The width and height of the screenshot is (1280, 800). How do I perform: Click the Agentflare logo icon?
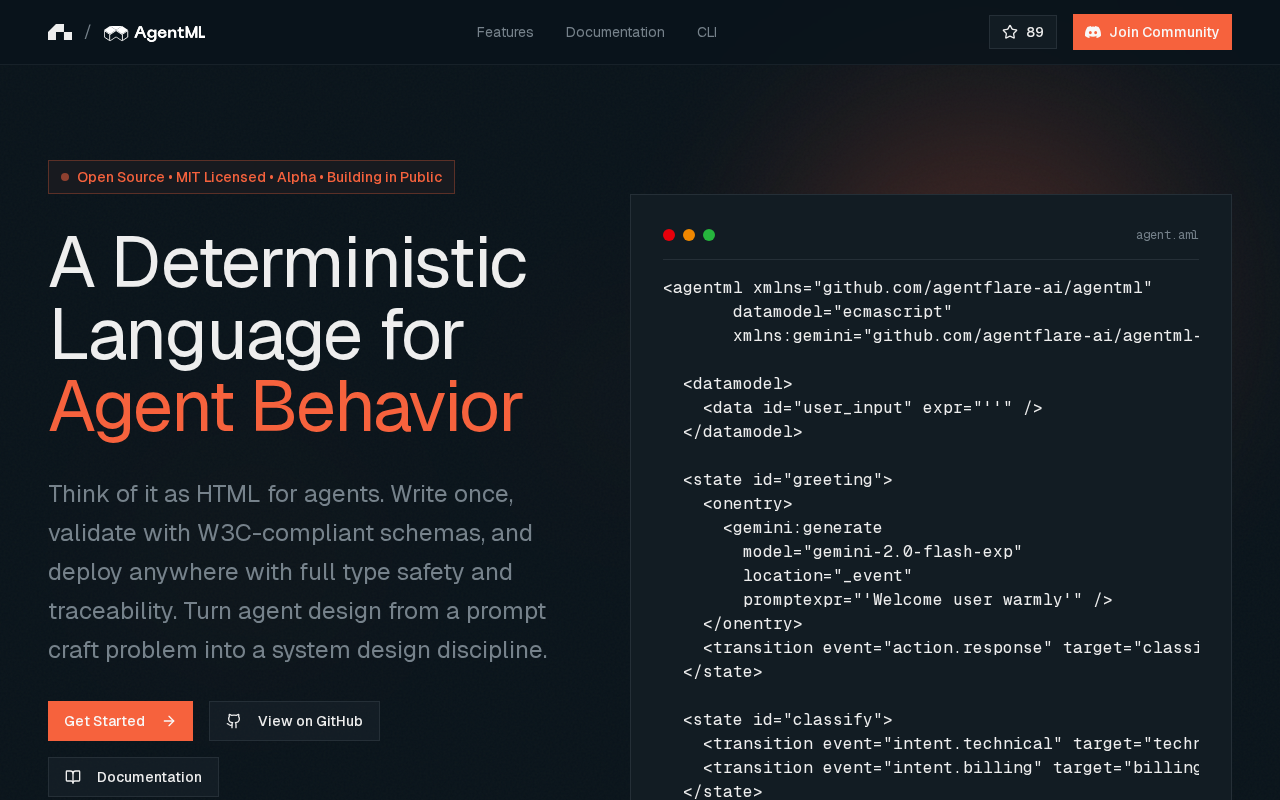(x=60, y=32)
